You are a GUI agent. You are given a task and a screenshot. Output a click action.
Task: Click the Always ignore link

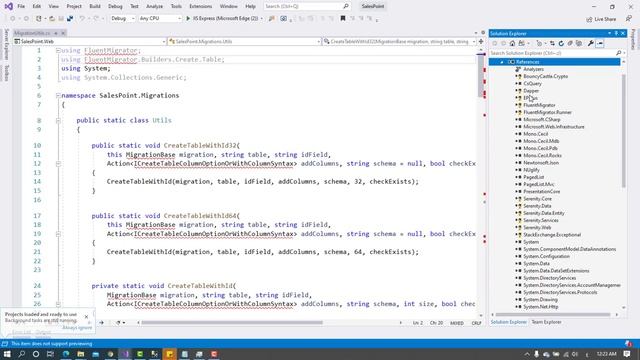coord(77,327)
